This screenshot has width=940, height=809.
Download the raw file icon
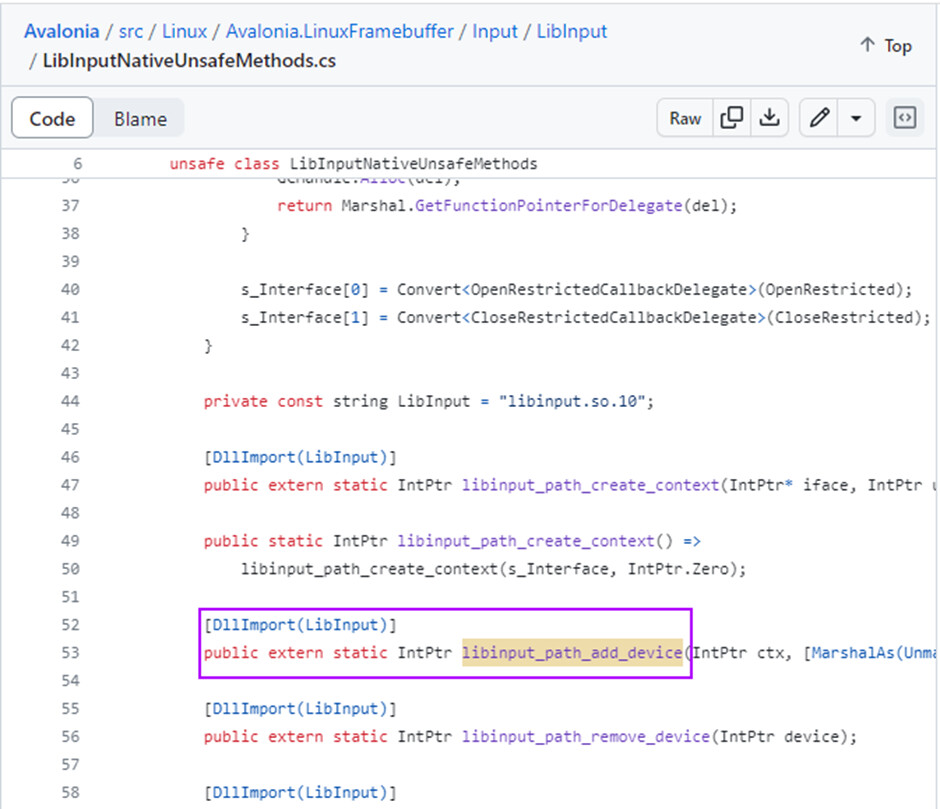[x=769, y=118]
